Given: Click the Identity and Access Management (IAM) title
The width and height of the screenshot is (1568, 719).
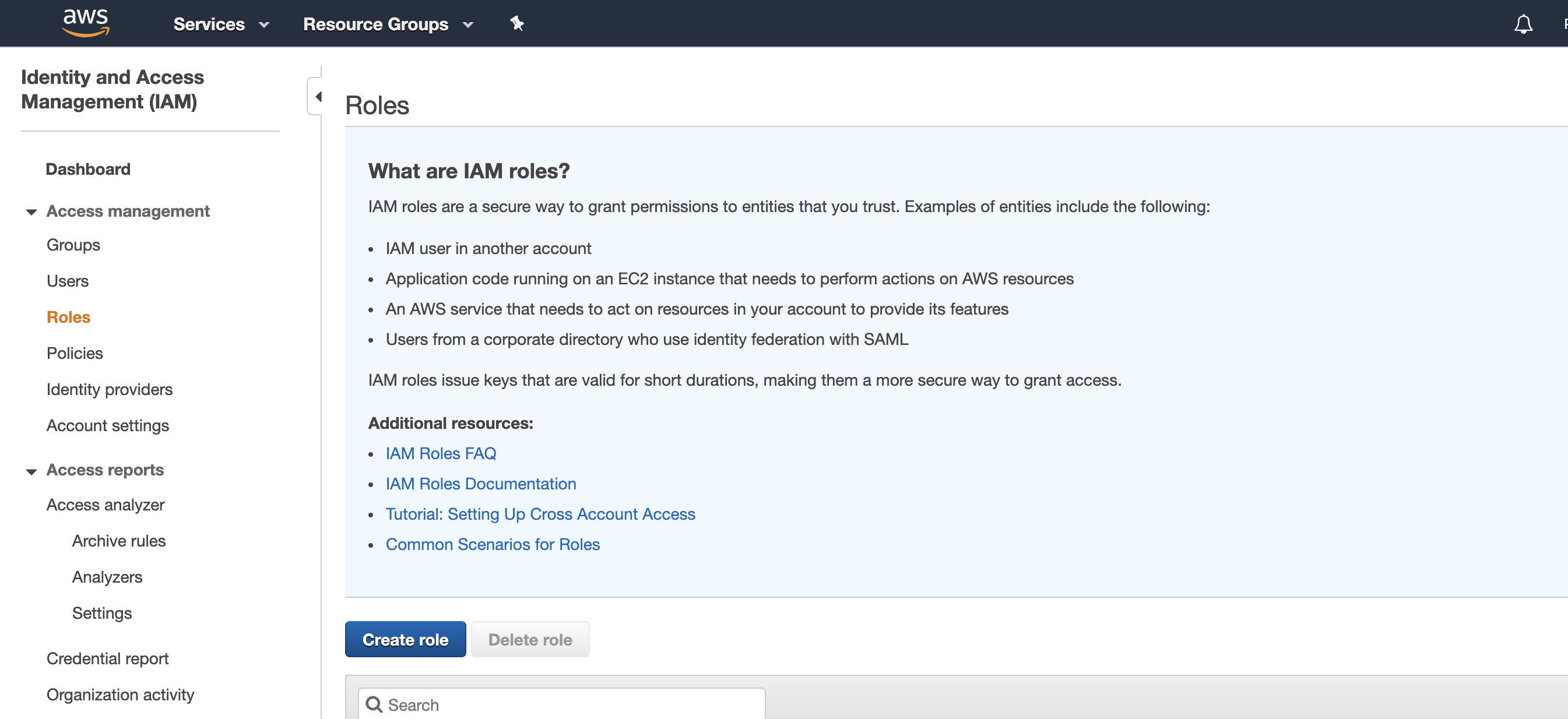Looking at the screenshot, I should click(112, 89).
